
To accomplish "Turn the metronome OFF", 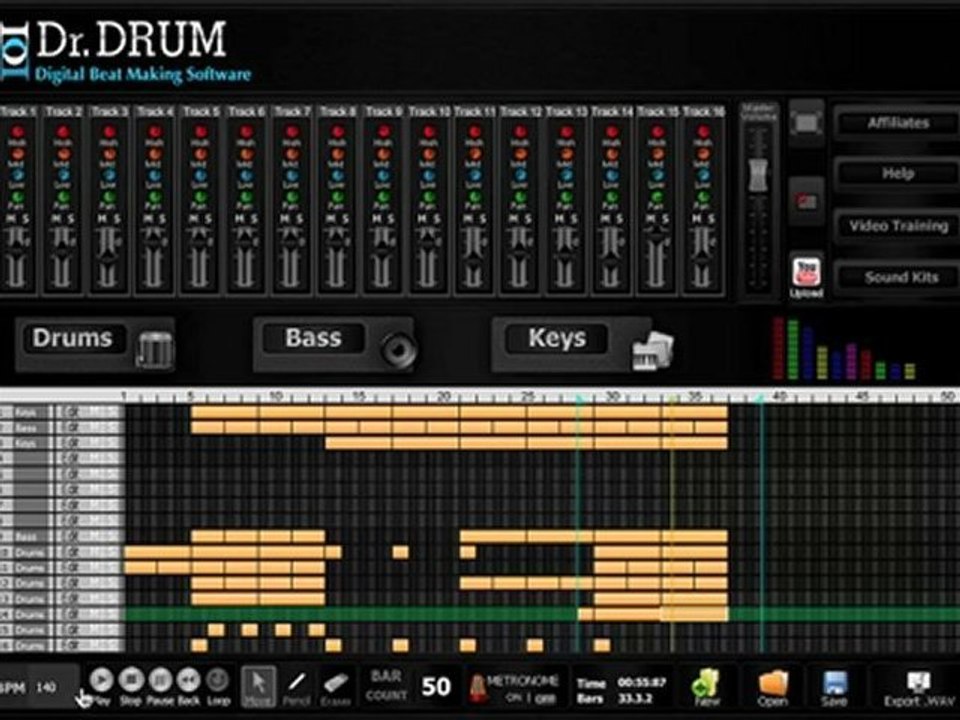I will click(546, 699).
